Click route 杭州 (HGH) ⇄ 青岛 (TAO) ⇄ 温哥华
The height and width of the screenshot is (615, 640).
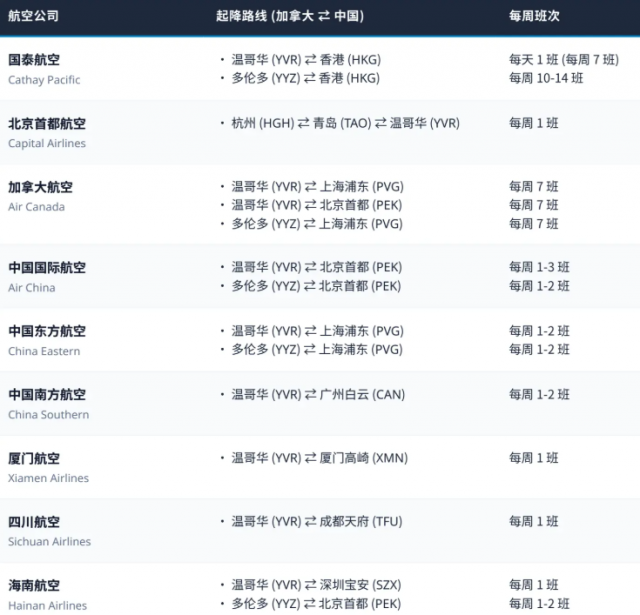point(345,123)
